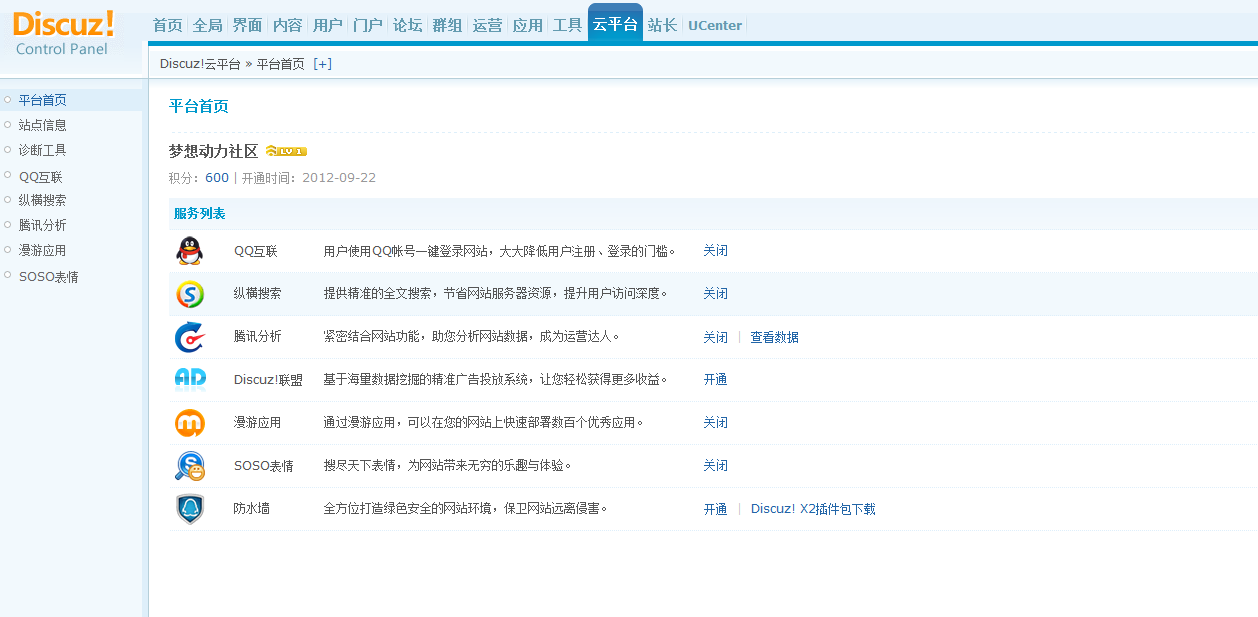Click 关闭 link for 漫游应用 service

[x=715, y=423]
